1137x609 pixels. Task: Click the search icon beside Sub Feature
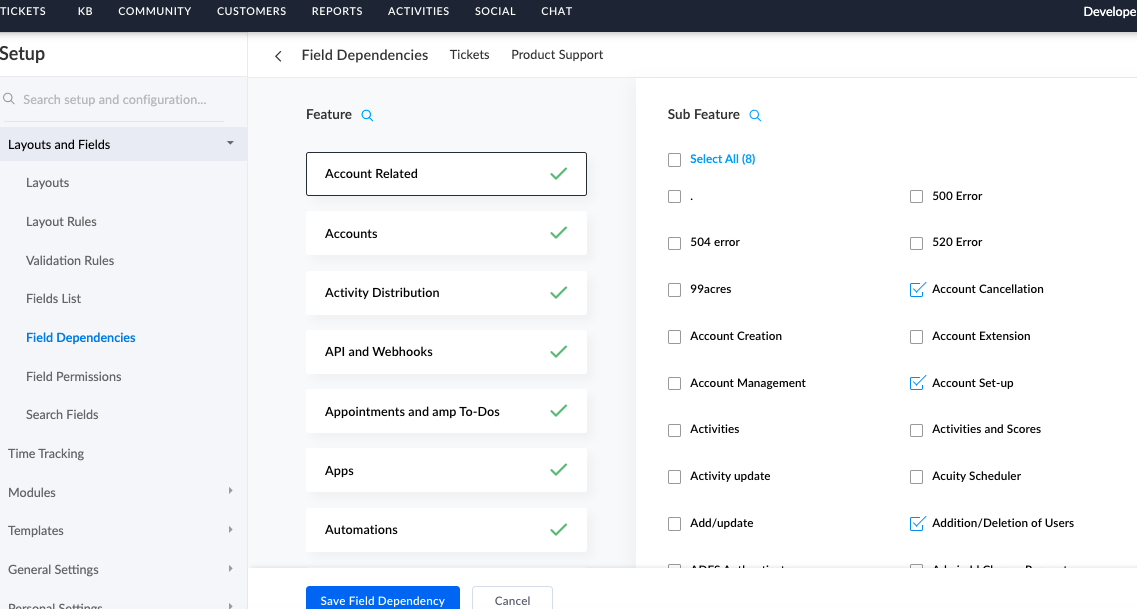755,115
